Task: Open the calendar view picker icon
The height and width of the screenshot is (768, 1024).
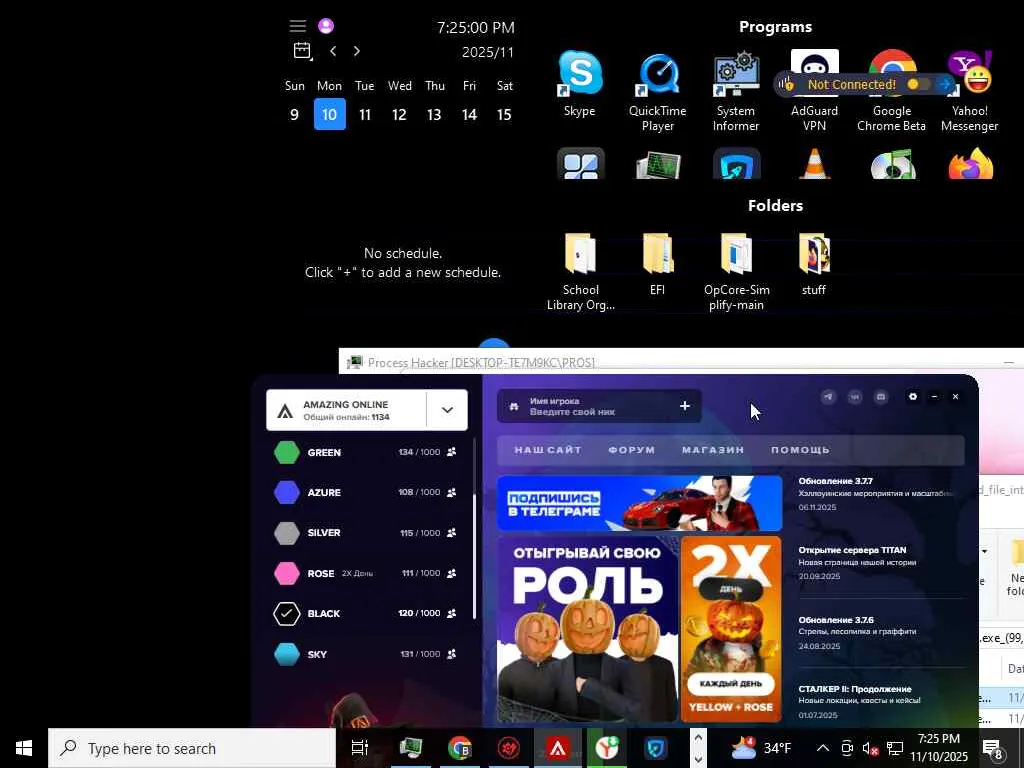Action: [302, 51]
